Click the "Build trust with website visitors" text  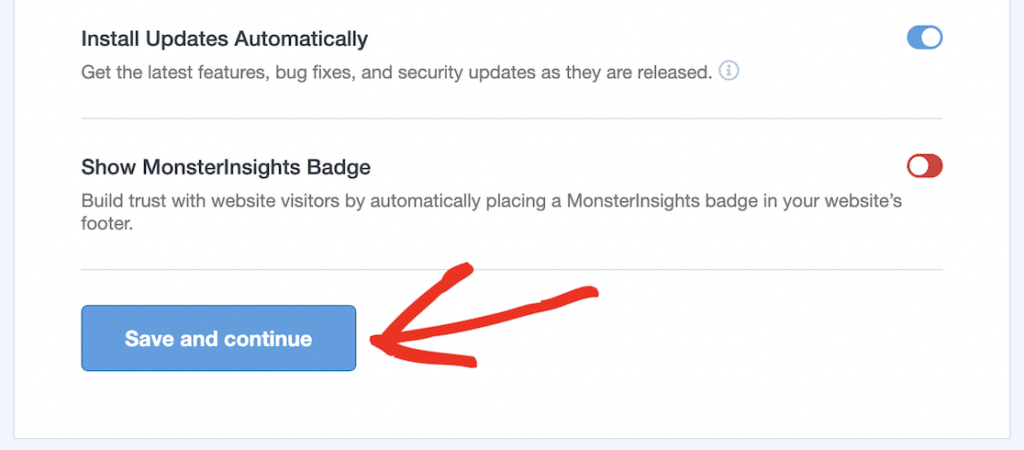click(x=200, y=201)
